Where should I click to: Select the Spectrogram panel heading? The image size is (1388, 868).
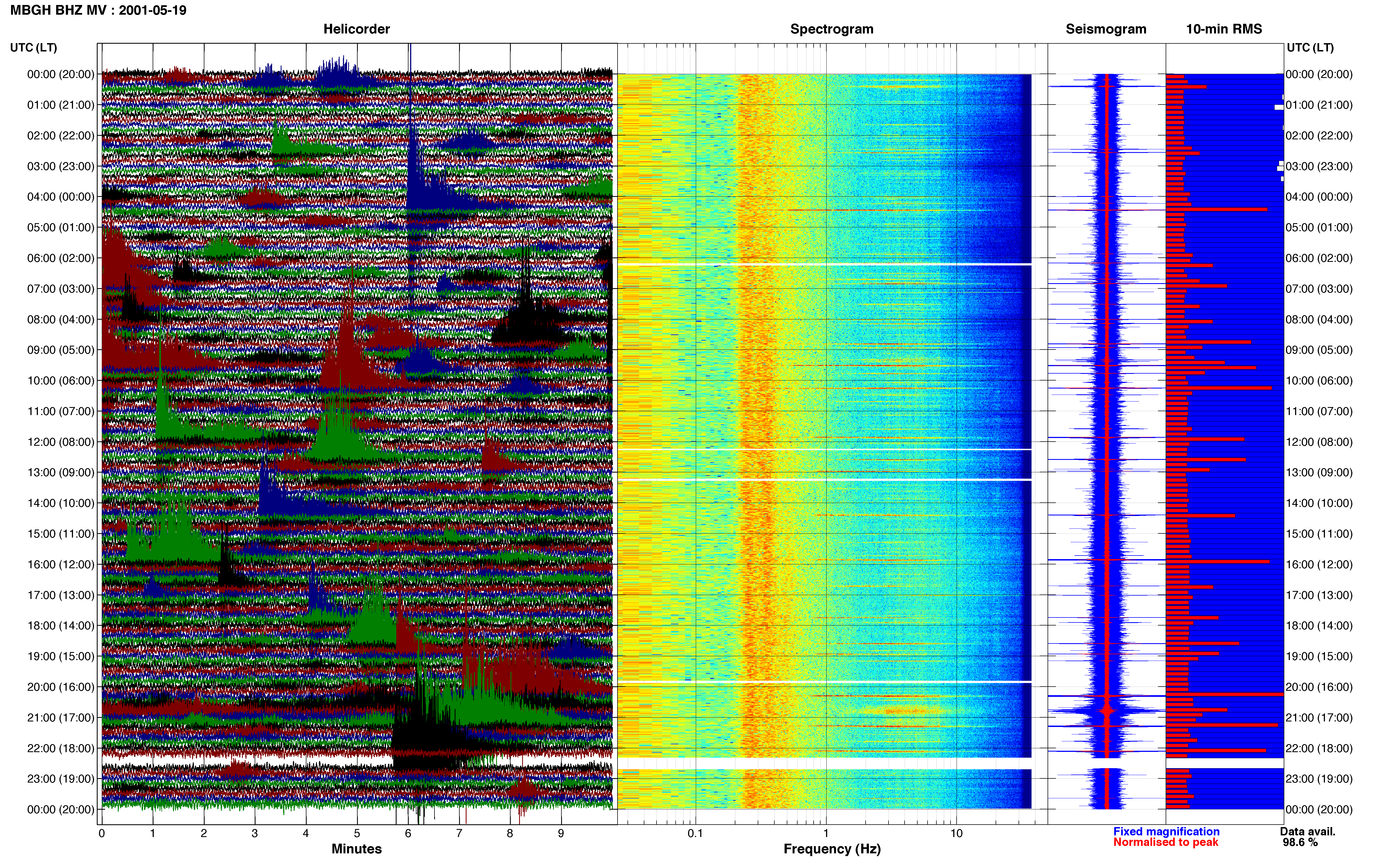click(832, 29)
